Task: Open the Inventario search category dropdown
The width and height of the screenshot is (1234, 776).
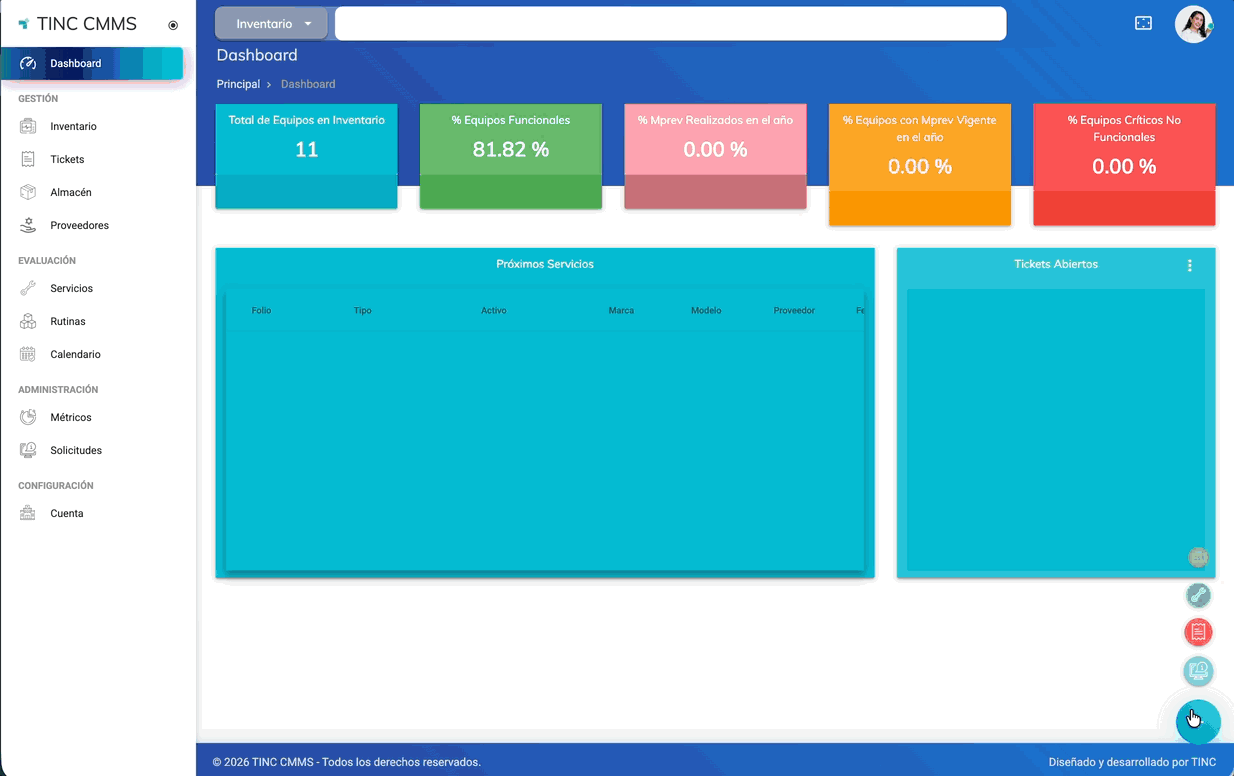Action: (272, 24)
